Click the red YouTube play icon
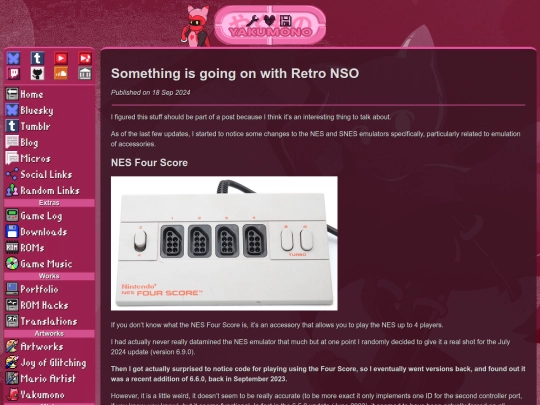This screenshot has width=540, height=405. [x=61, y=58]
